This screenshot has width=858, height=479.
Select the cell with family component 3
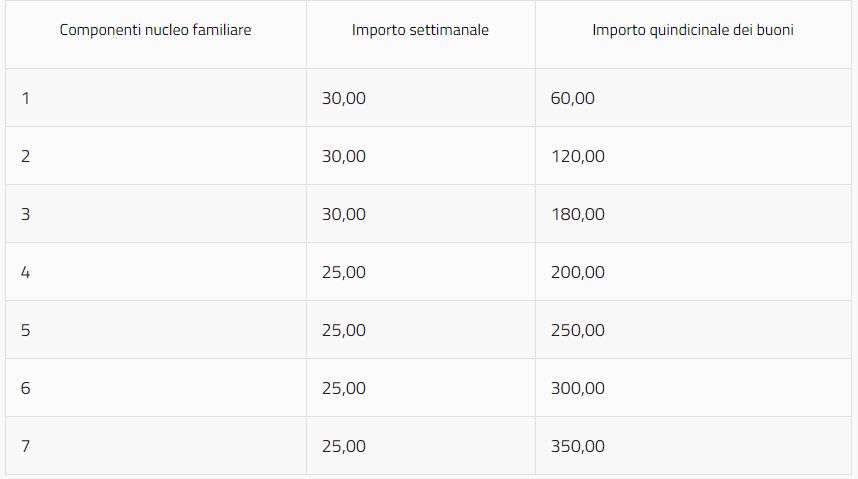point(26,214)
